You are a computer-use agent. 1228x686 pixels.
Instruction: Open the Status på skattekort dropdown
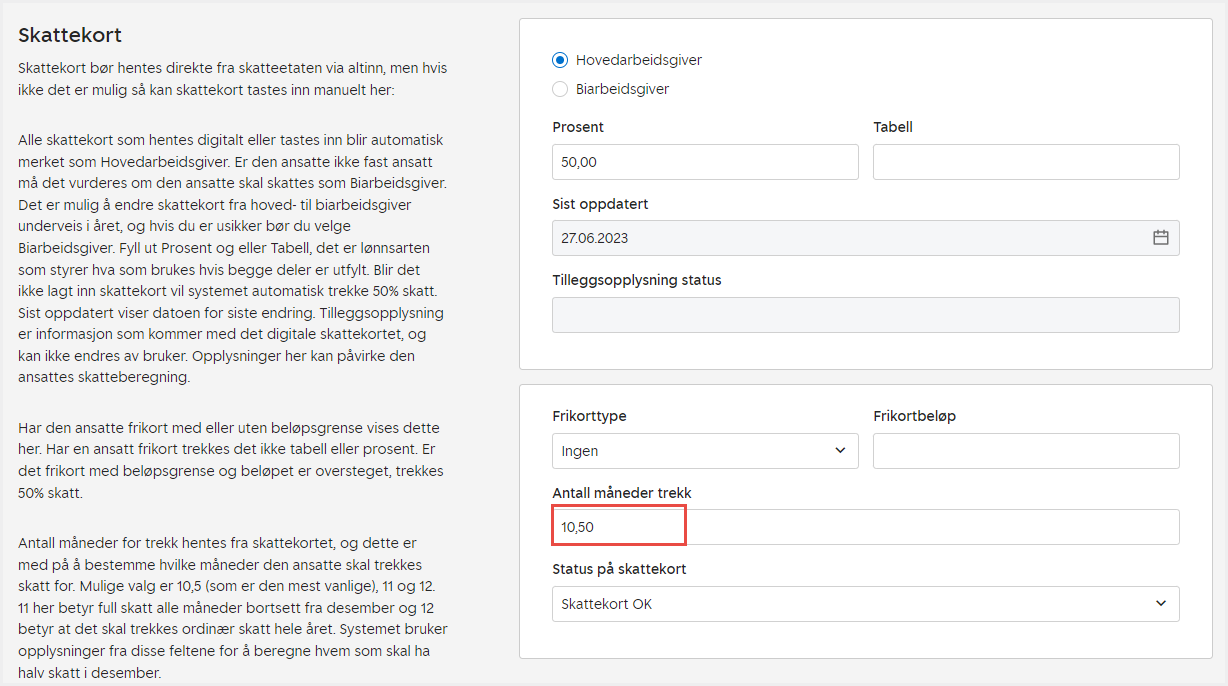click(x=865, y=604)
